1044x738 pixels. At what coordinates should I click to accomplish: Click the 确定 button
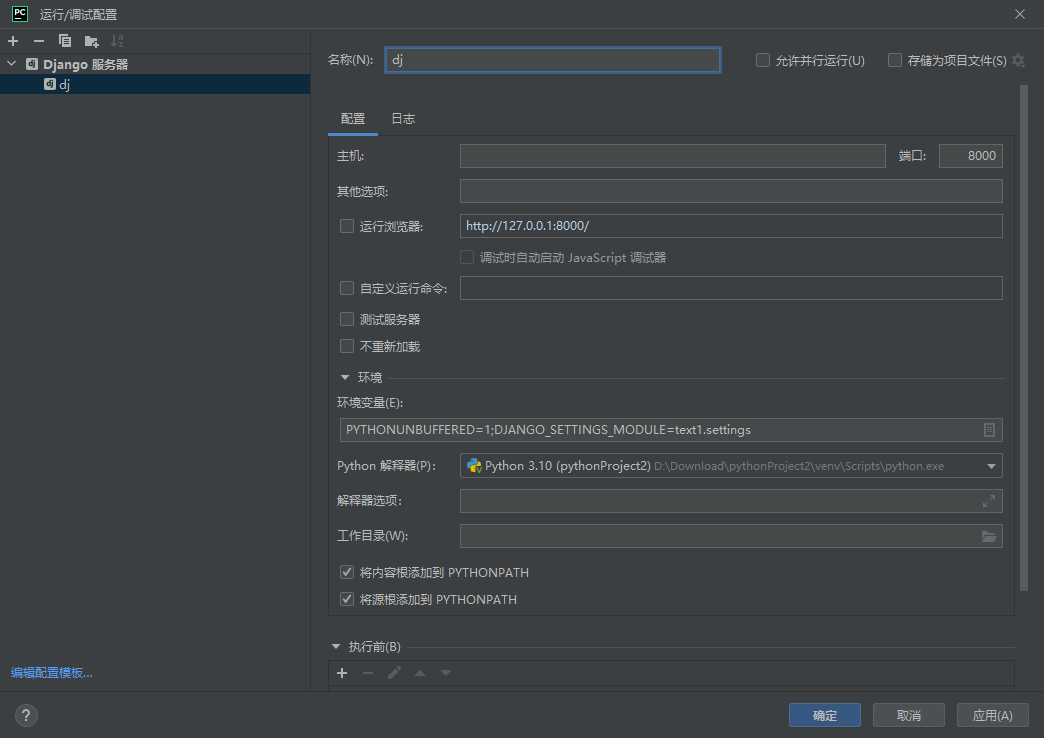click(x=825, y=715)
